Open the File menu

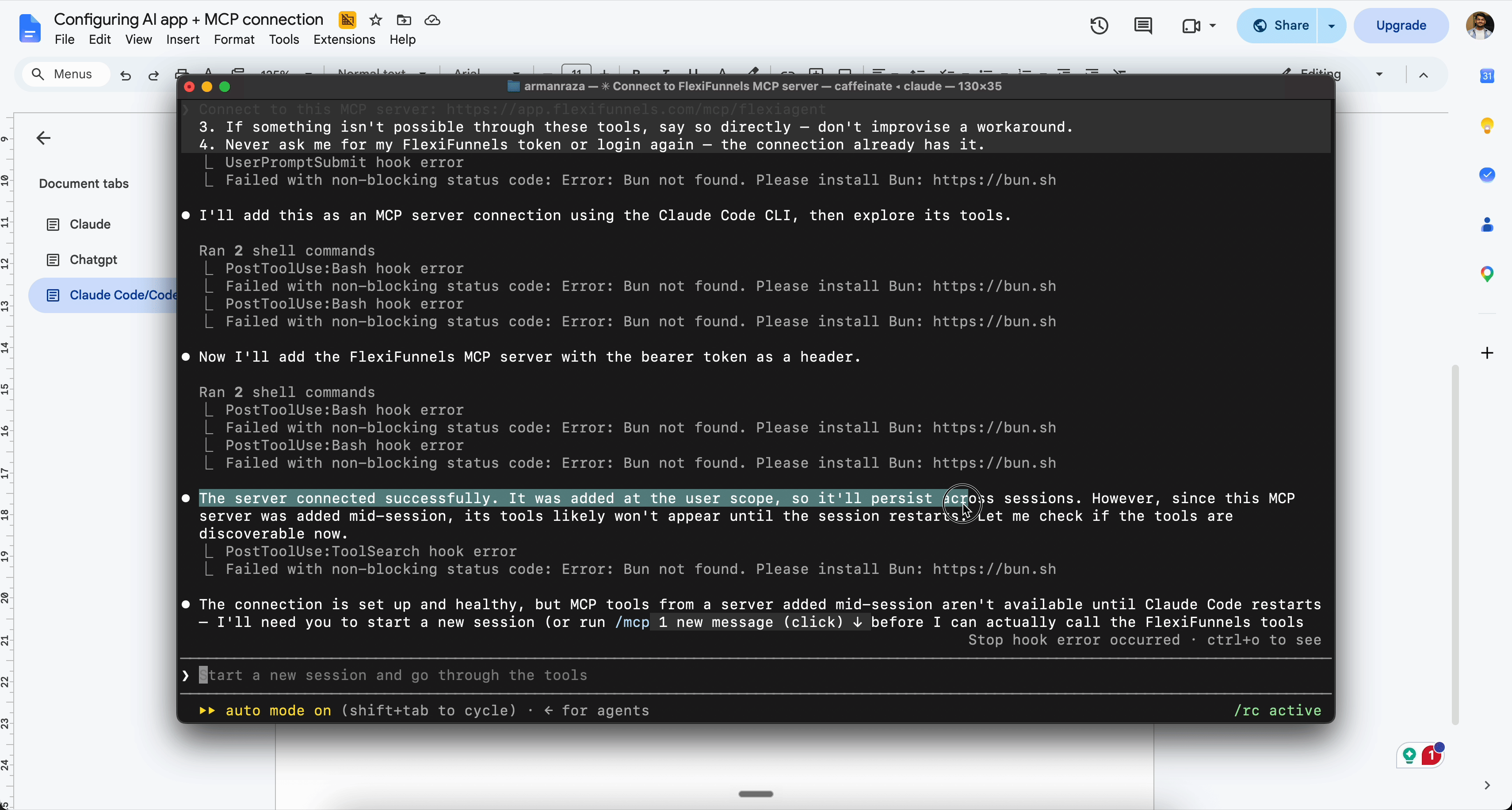tap(65, 39)
